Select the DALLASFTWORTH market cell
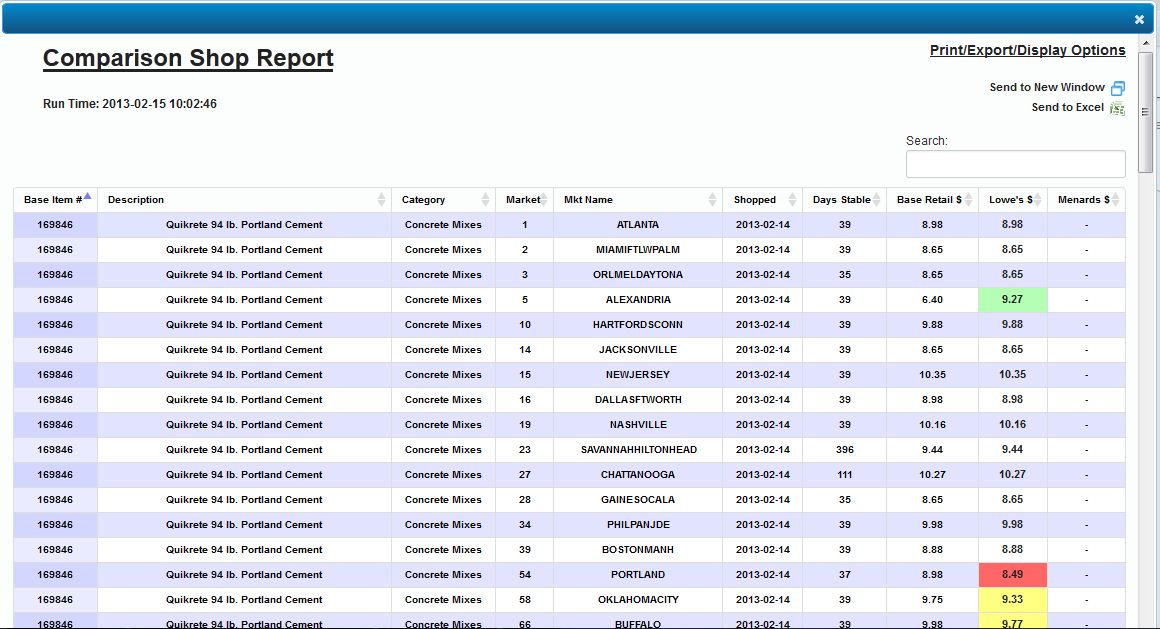 (638, 400)
